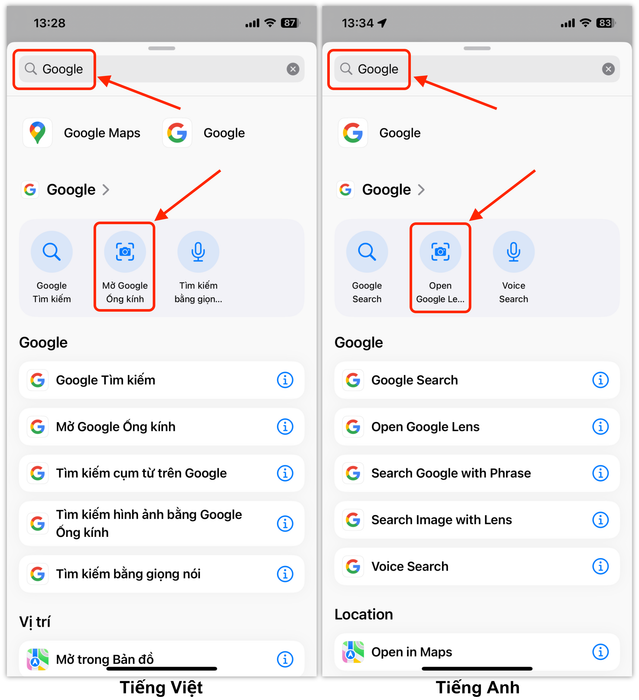Tap the Tìm kiếm bằng giọng microphone icon

click(198, 252)
